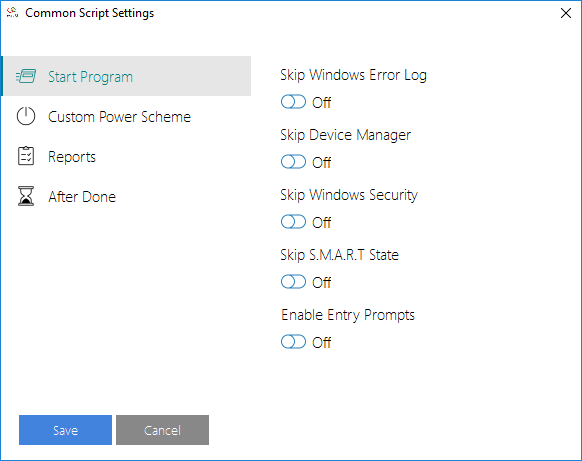Turn on Skip Windows Security switch
This screenshot has width=582, height=461.
(293, 222)
